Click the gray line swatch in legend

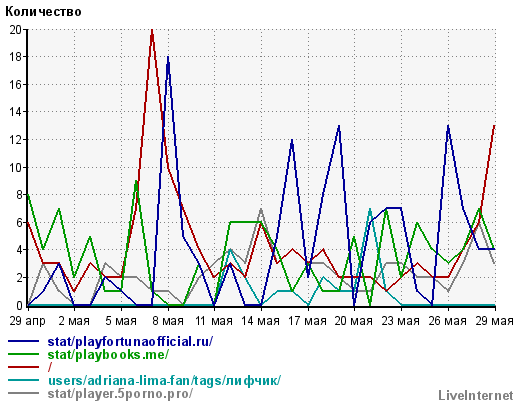(x=24, y=393)
